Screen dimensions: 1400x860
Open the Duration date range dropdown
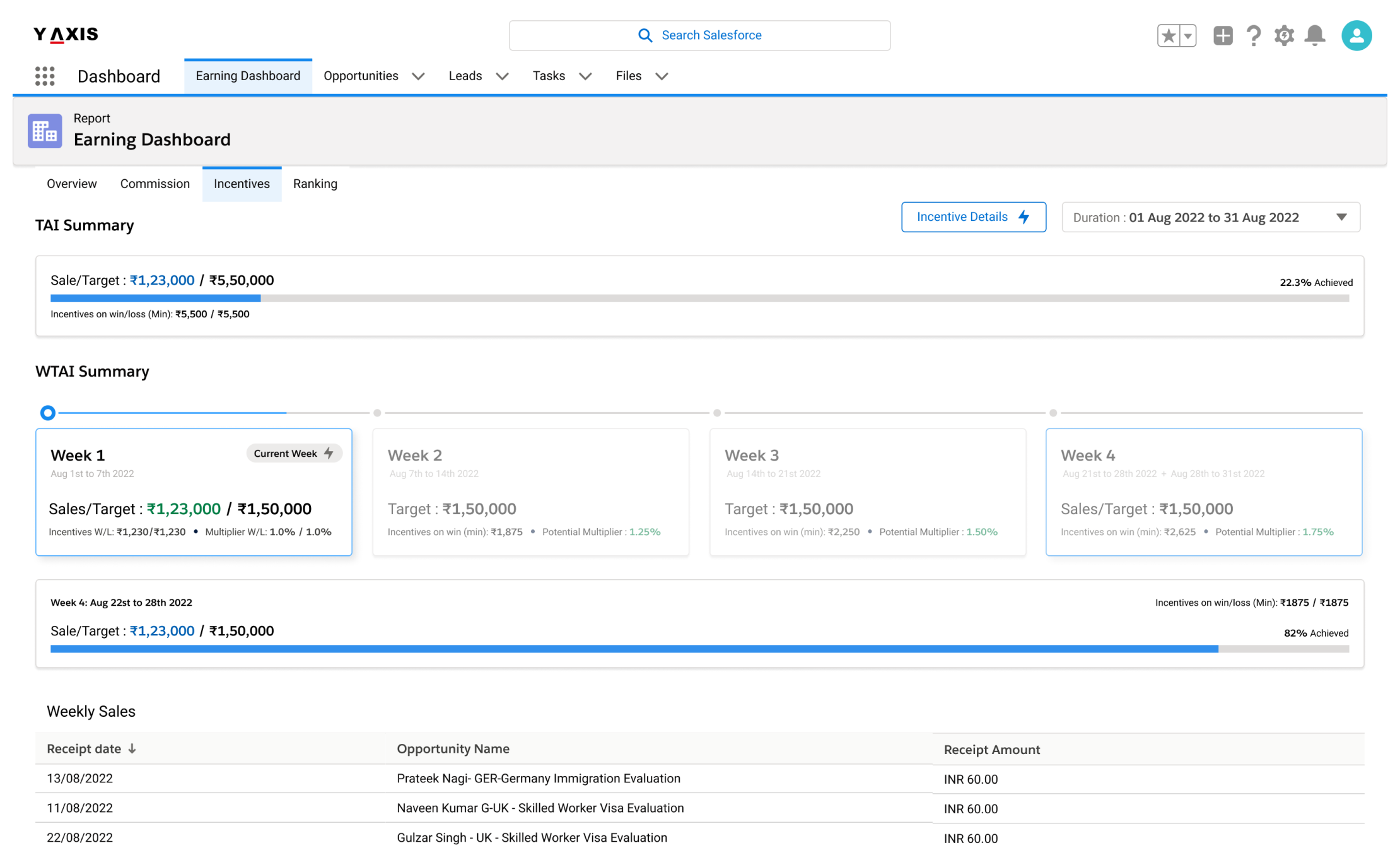(1211, 217)
